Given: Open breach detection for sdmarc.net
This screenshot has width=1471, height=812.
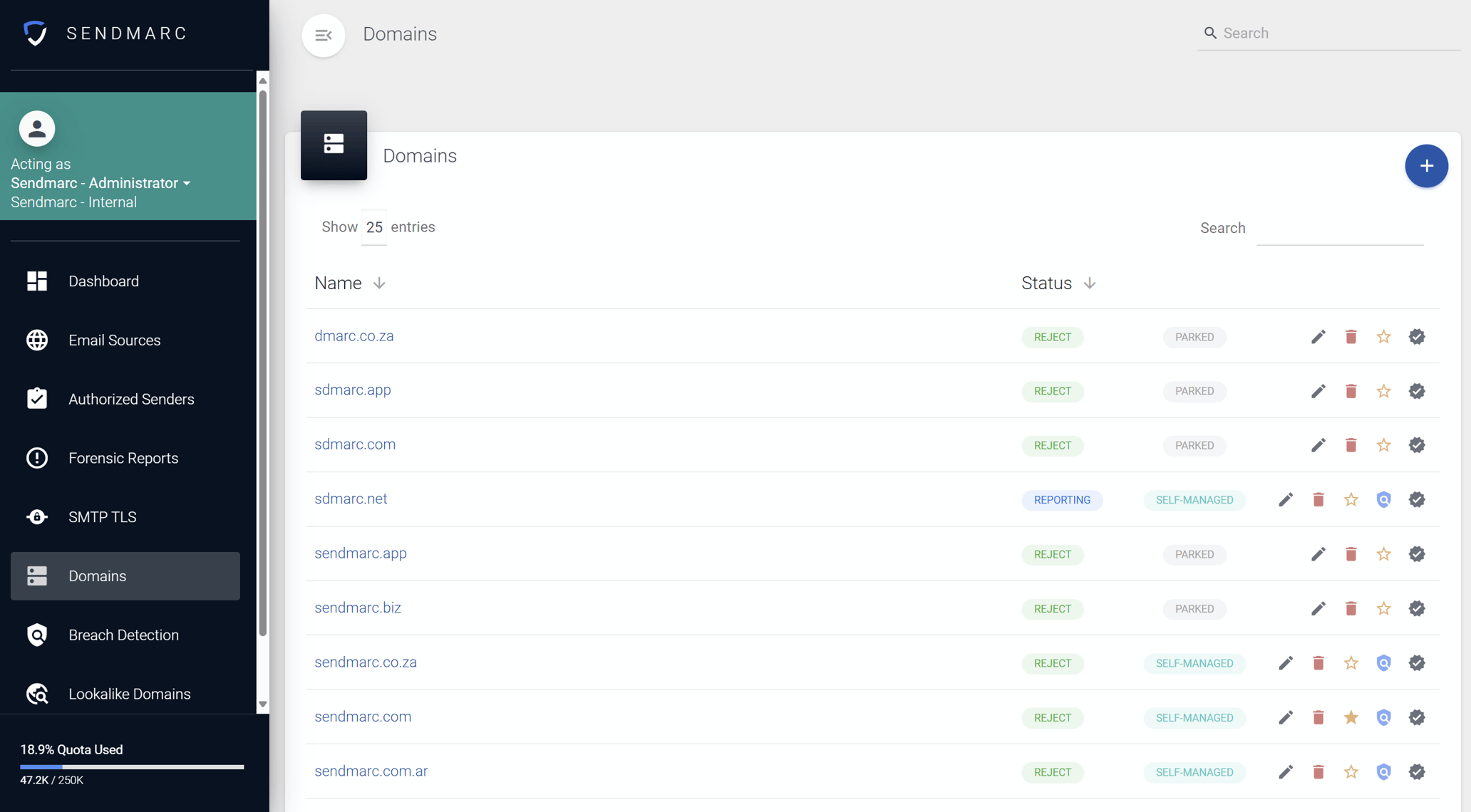Looking at the screenshot, I should coord(1383,500).
